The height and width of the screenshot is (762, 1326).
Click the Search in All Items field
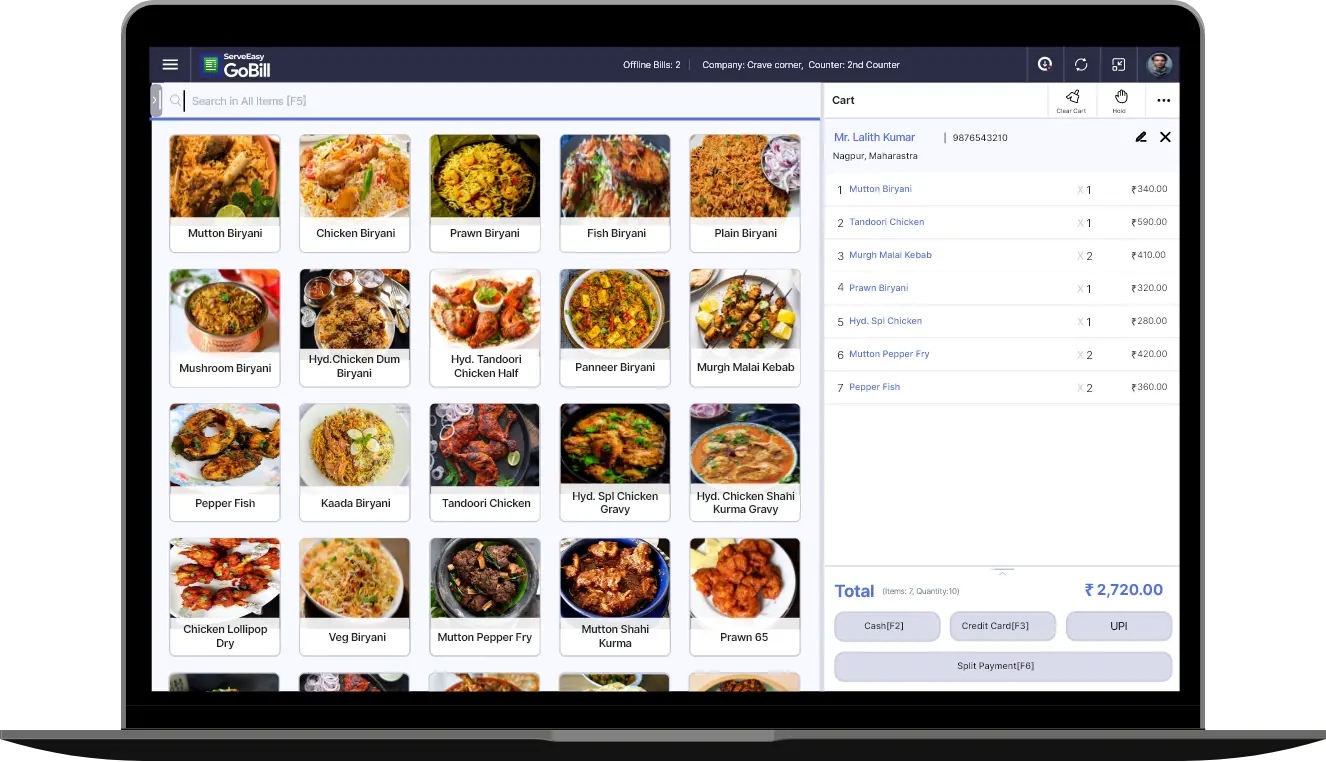(x=500, y=101)
